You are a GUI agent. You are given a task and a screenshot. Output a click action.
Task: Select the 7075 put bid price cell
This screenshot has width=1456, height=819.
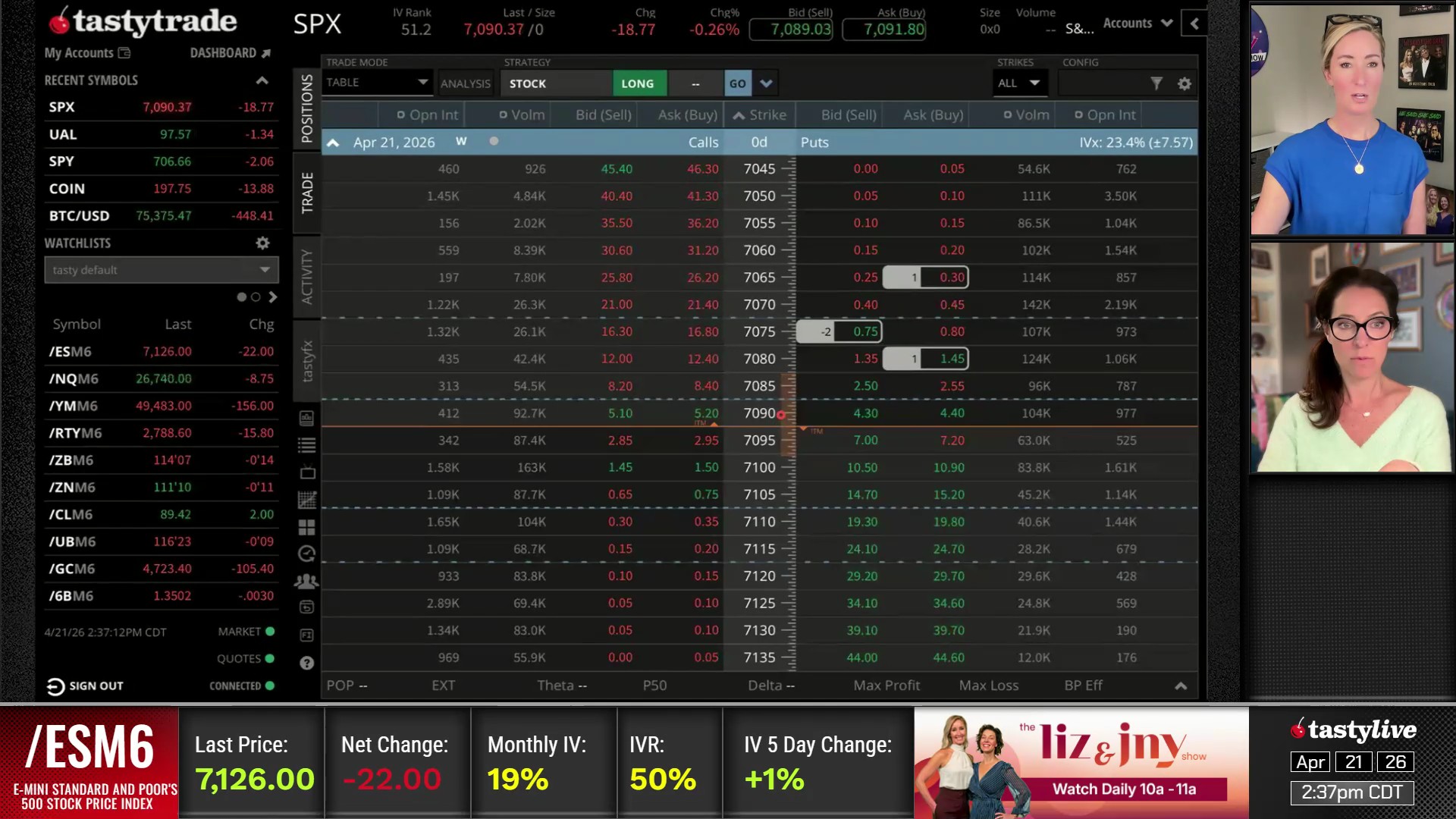coord(864,332)
